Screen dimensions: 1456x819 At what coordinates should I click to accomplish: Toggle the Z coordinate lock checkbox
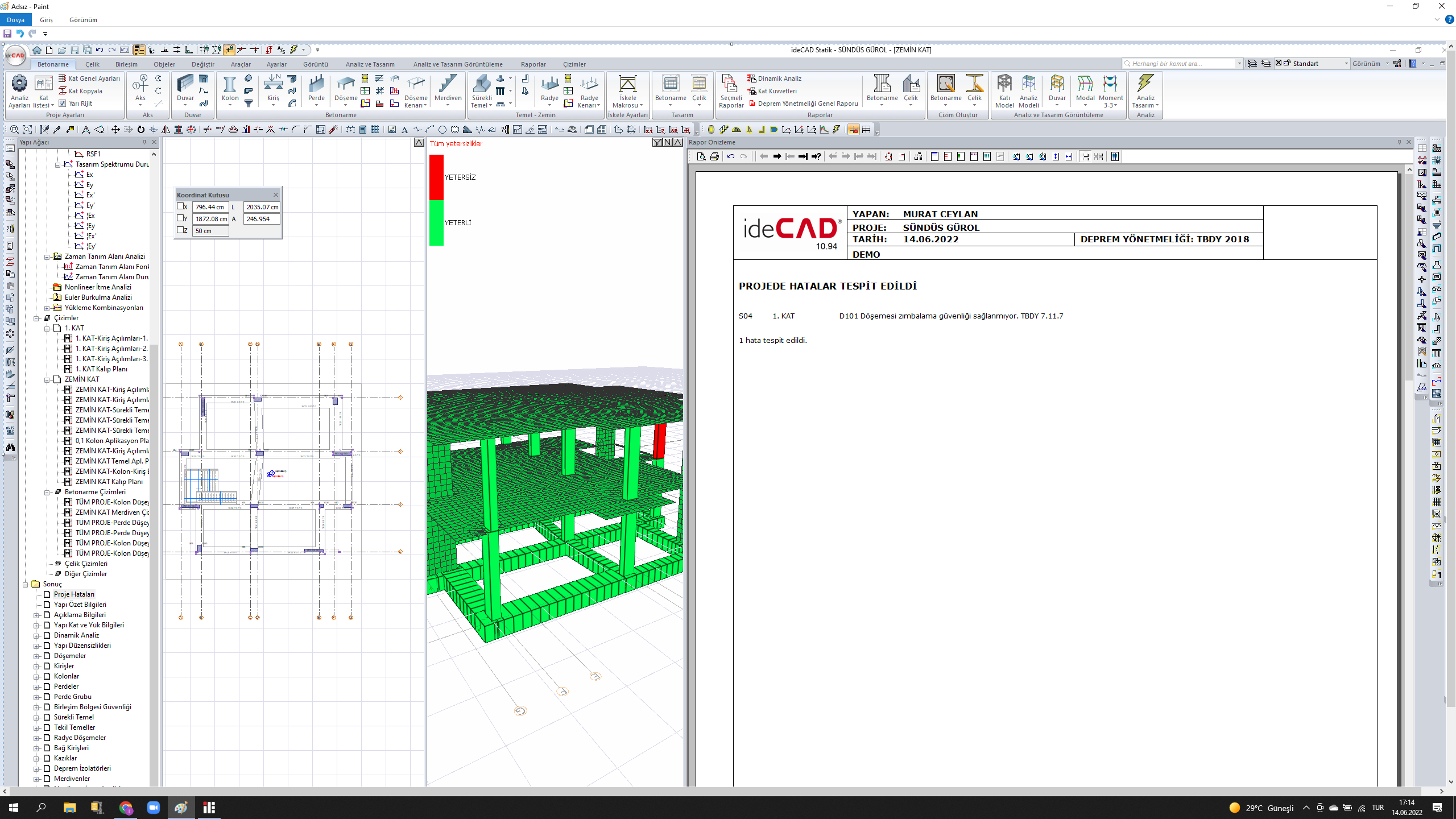180,230
